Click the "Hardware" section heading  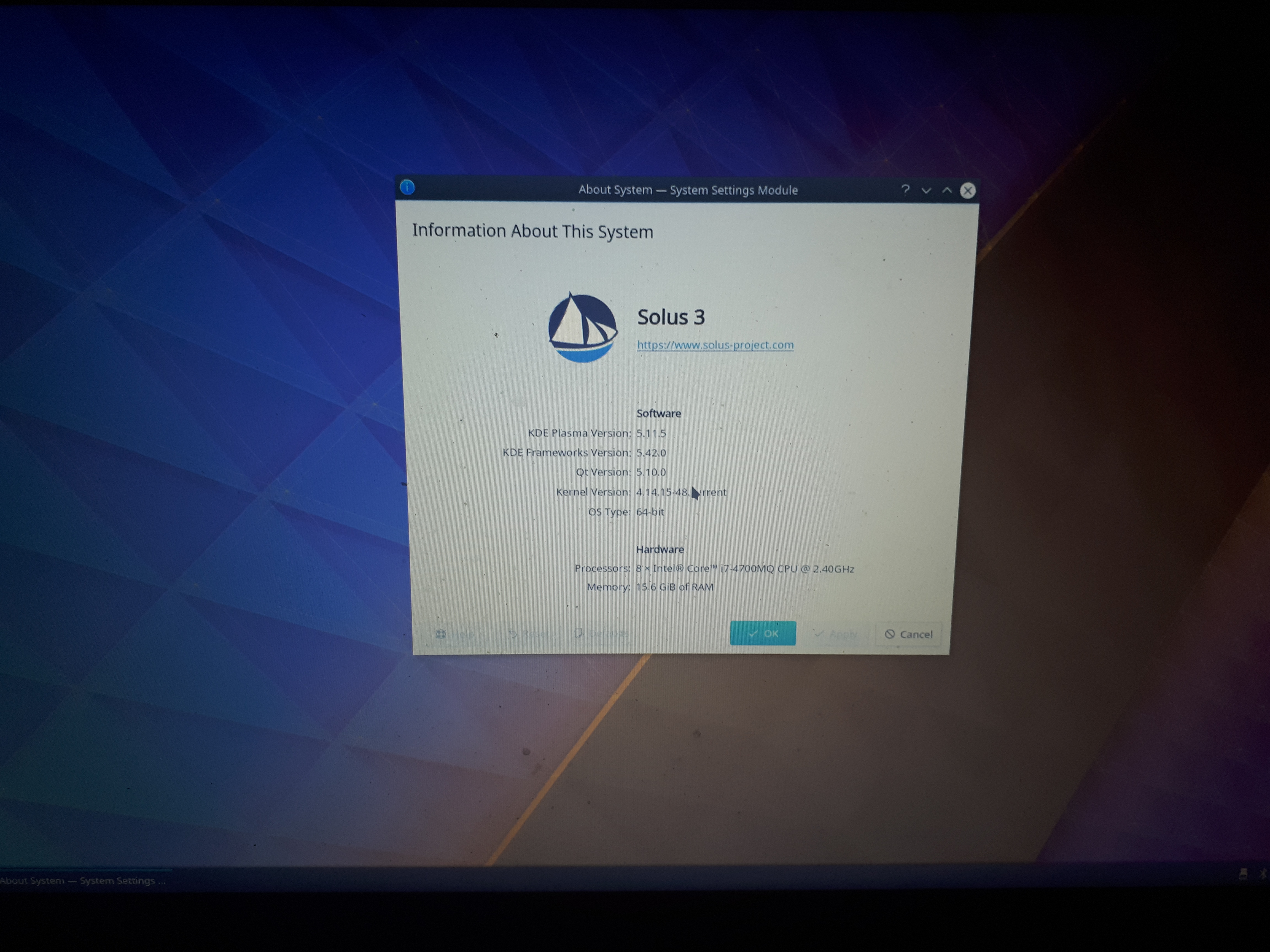click(660, 549)
